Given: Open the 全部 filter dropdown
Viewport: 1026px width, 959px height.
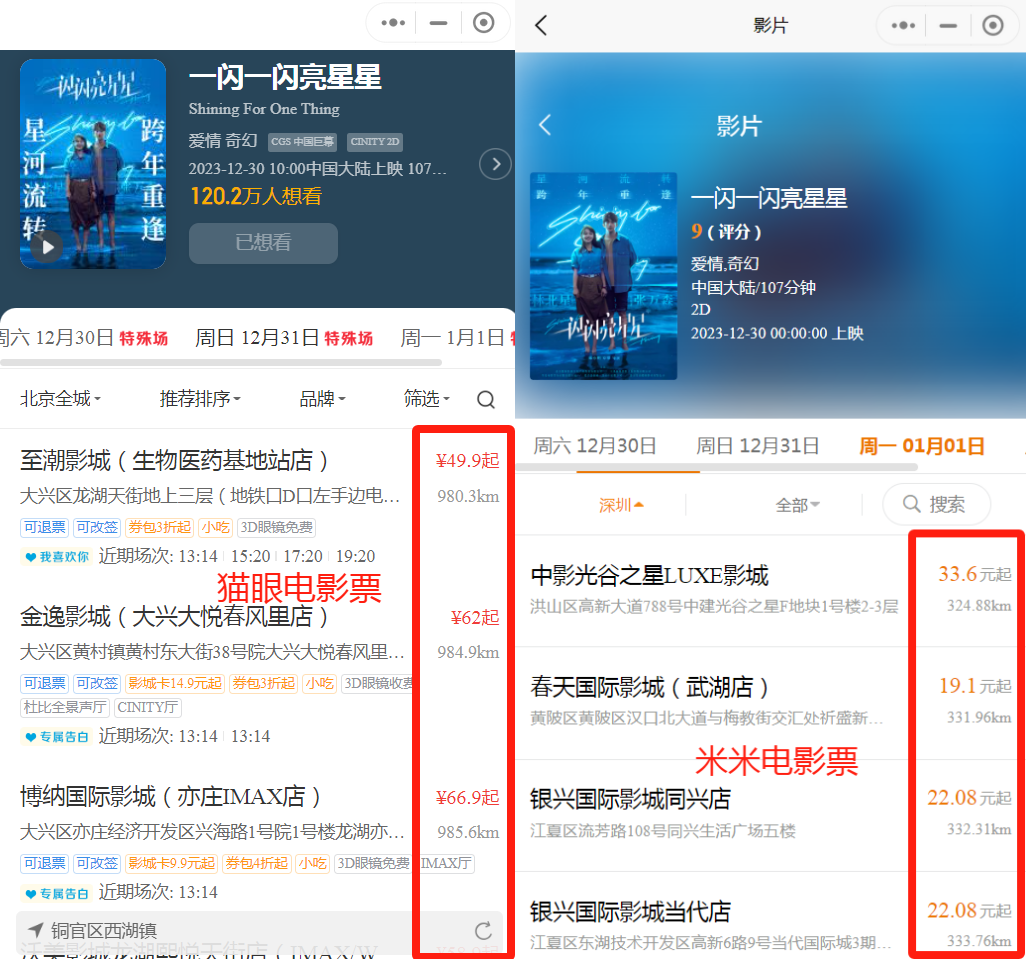Looking at the screenshot, I should 798,505.
